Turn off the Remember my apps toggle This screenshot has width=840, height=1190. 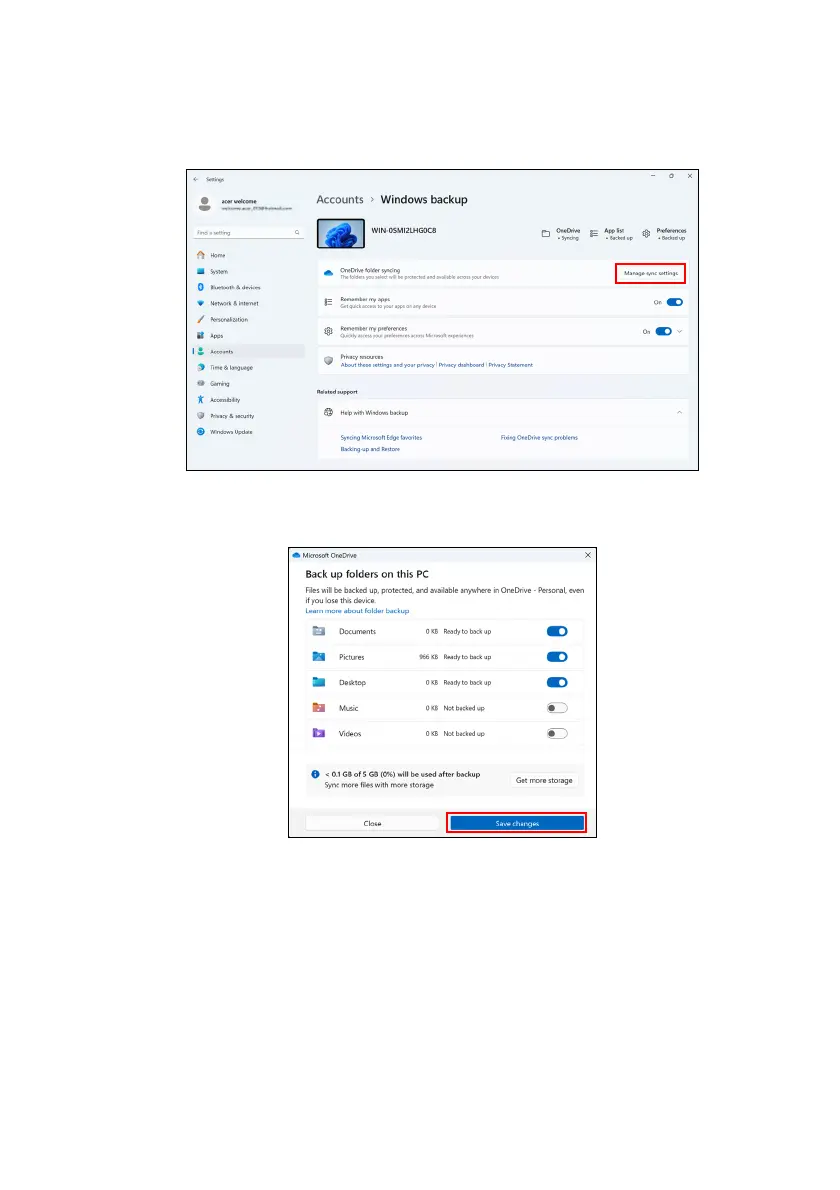click(x=675, y=302)
